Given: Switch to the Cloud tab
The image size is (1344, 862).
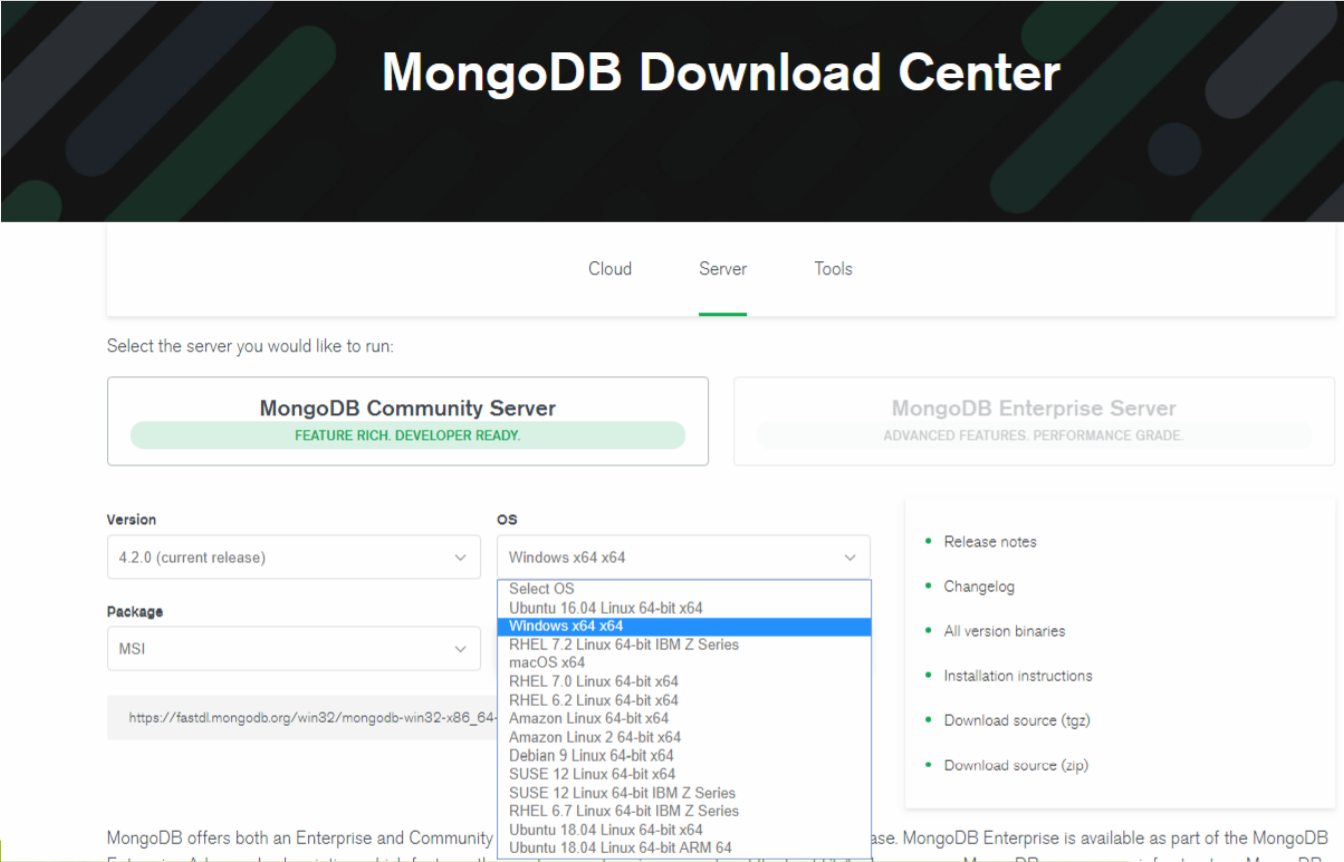Looking at the screenshot, I should click(610, 269).
